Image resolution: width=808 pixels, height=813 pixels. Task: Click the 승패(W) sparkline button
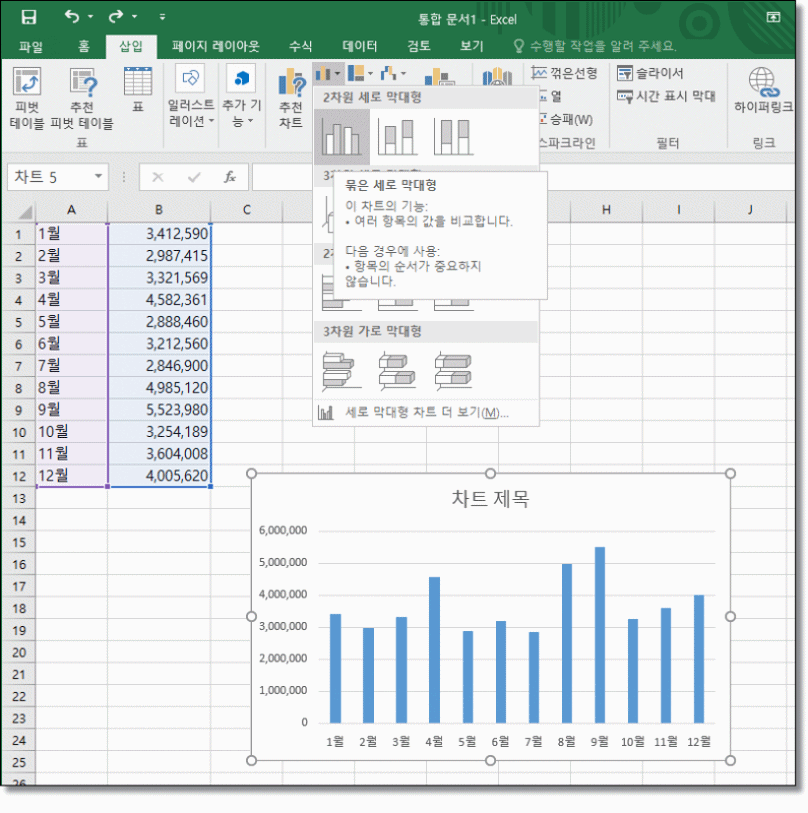coord(566,120)
